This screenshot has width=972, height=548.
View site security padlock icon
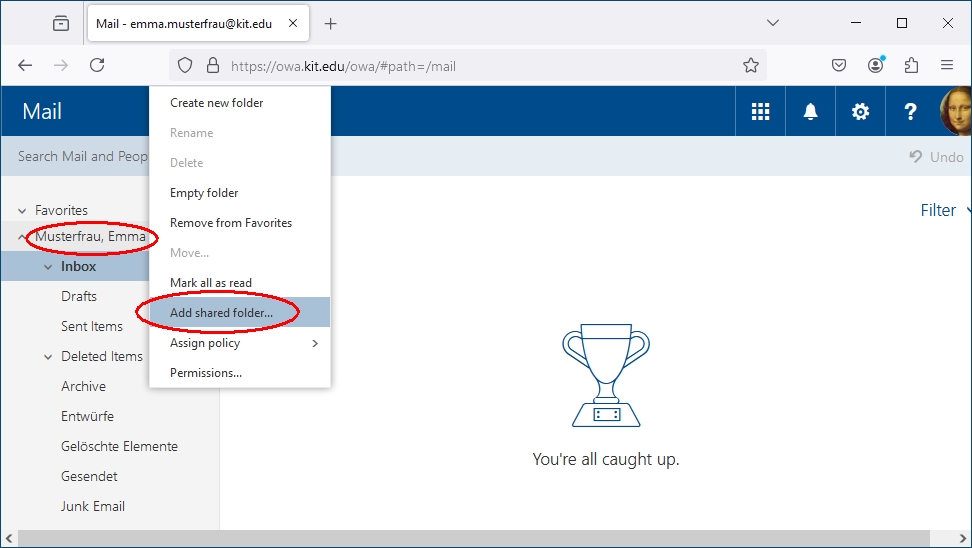213,65
